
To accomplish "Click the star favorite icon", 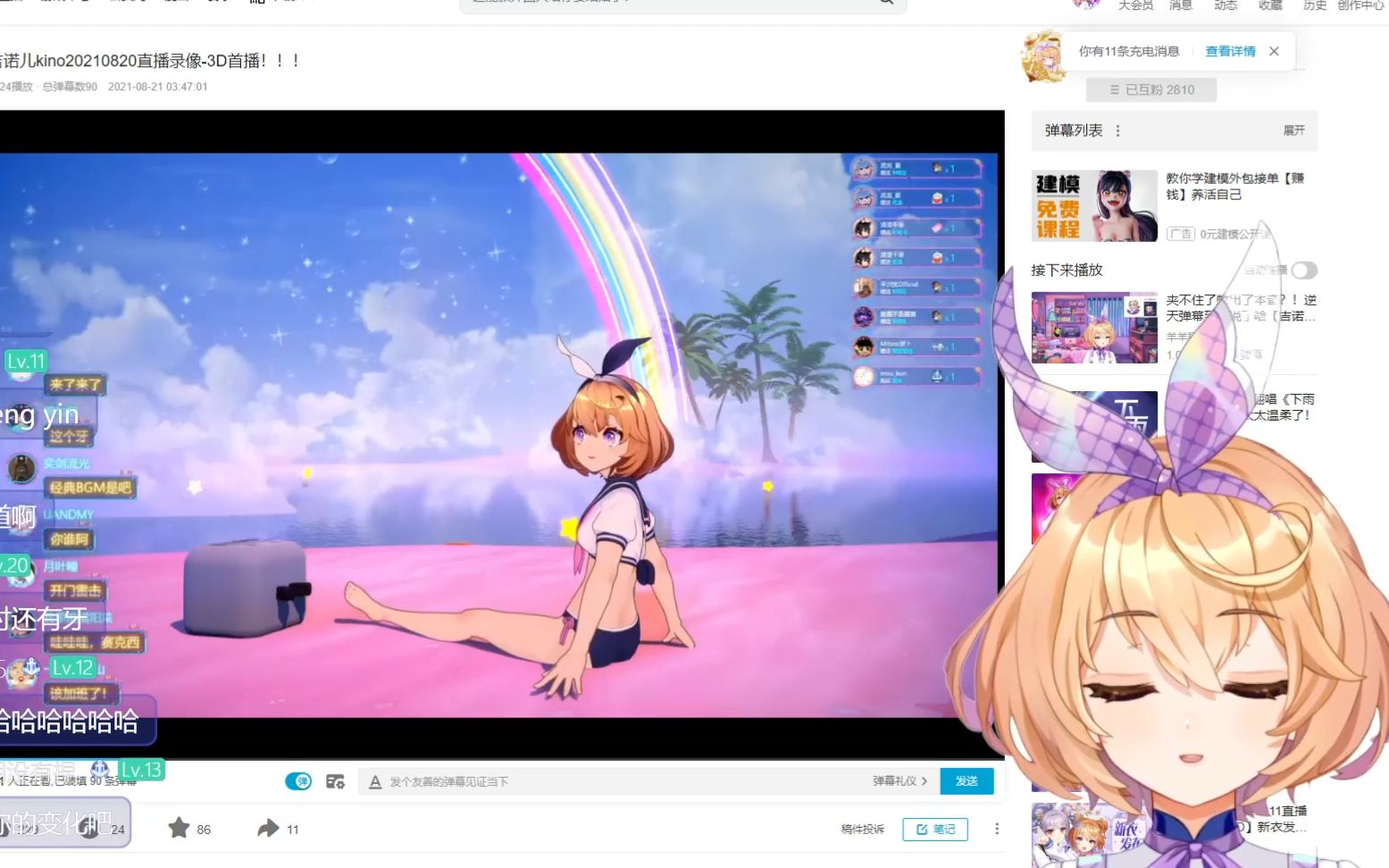I will click(x=179, y=828).
